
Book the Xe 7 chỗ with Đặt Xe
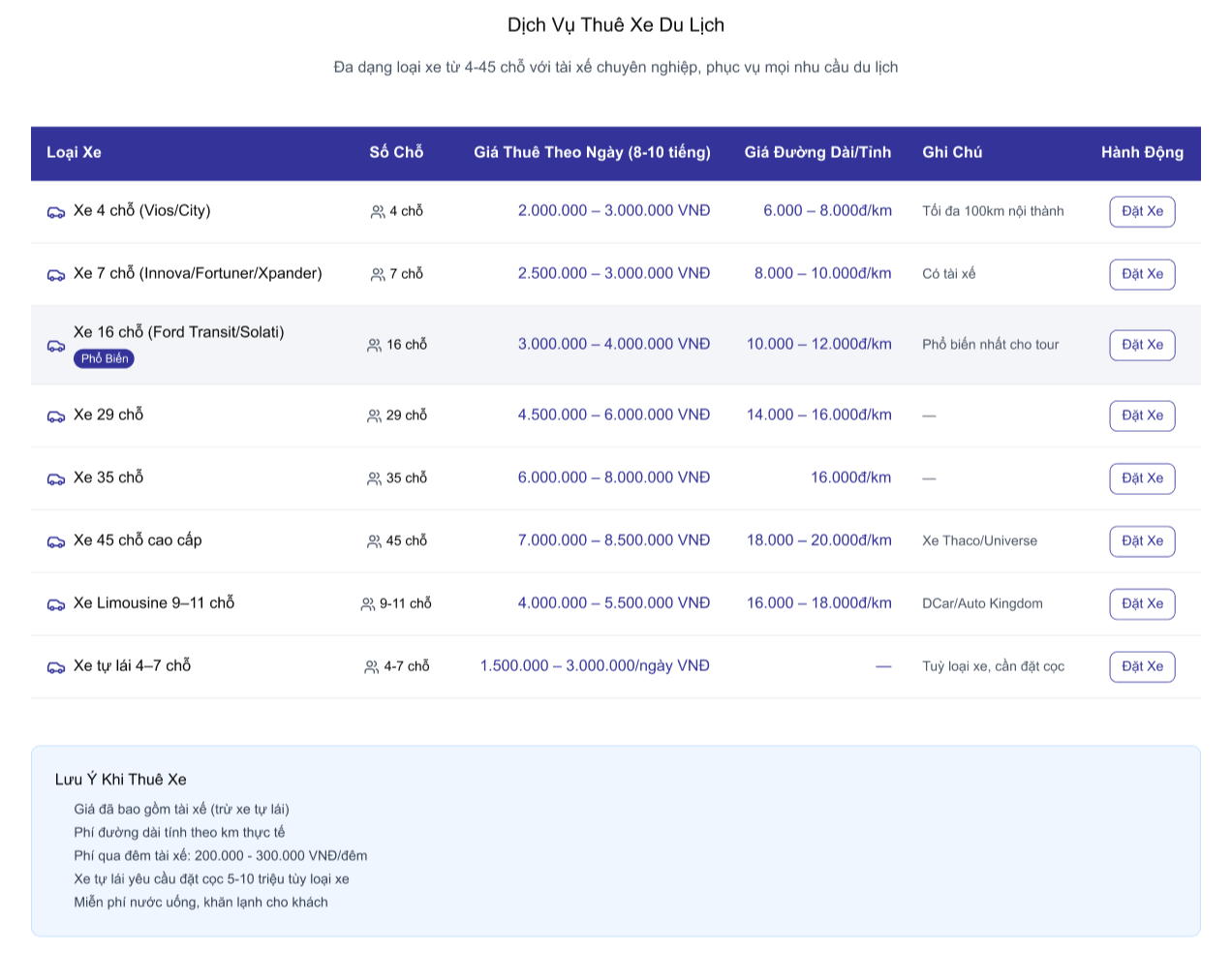tap(1142, 274)
